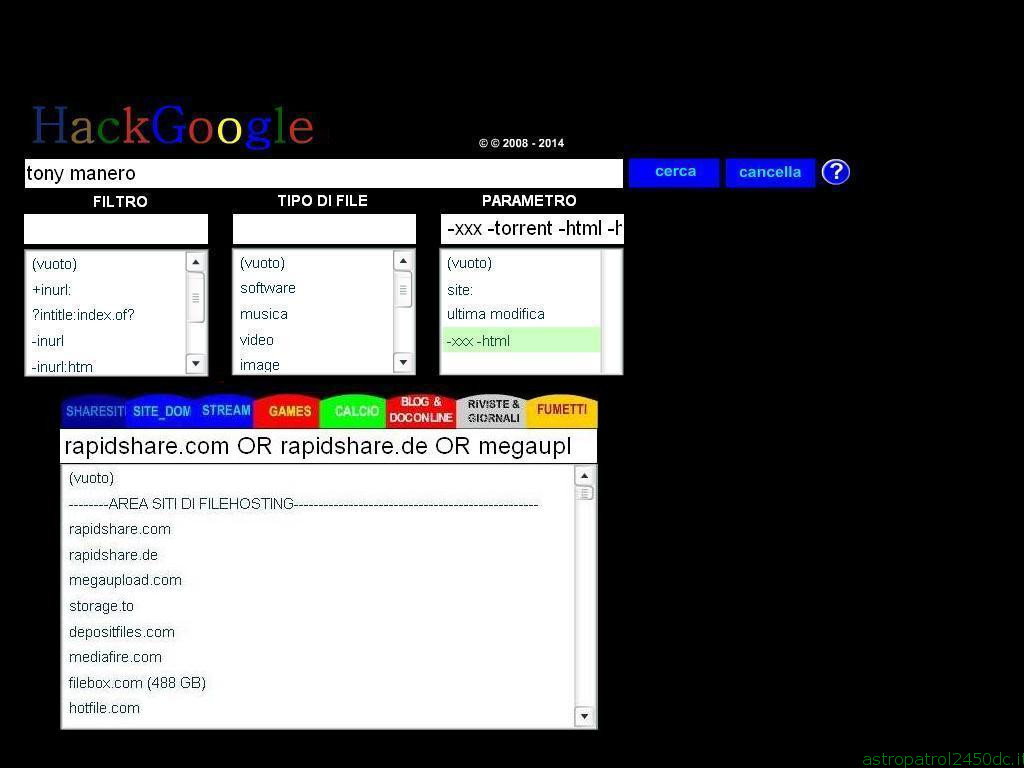Click the FILTRO list scroll up arrow
Screen dimensions: 1024x768
(196, 262)
